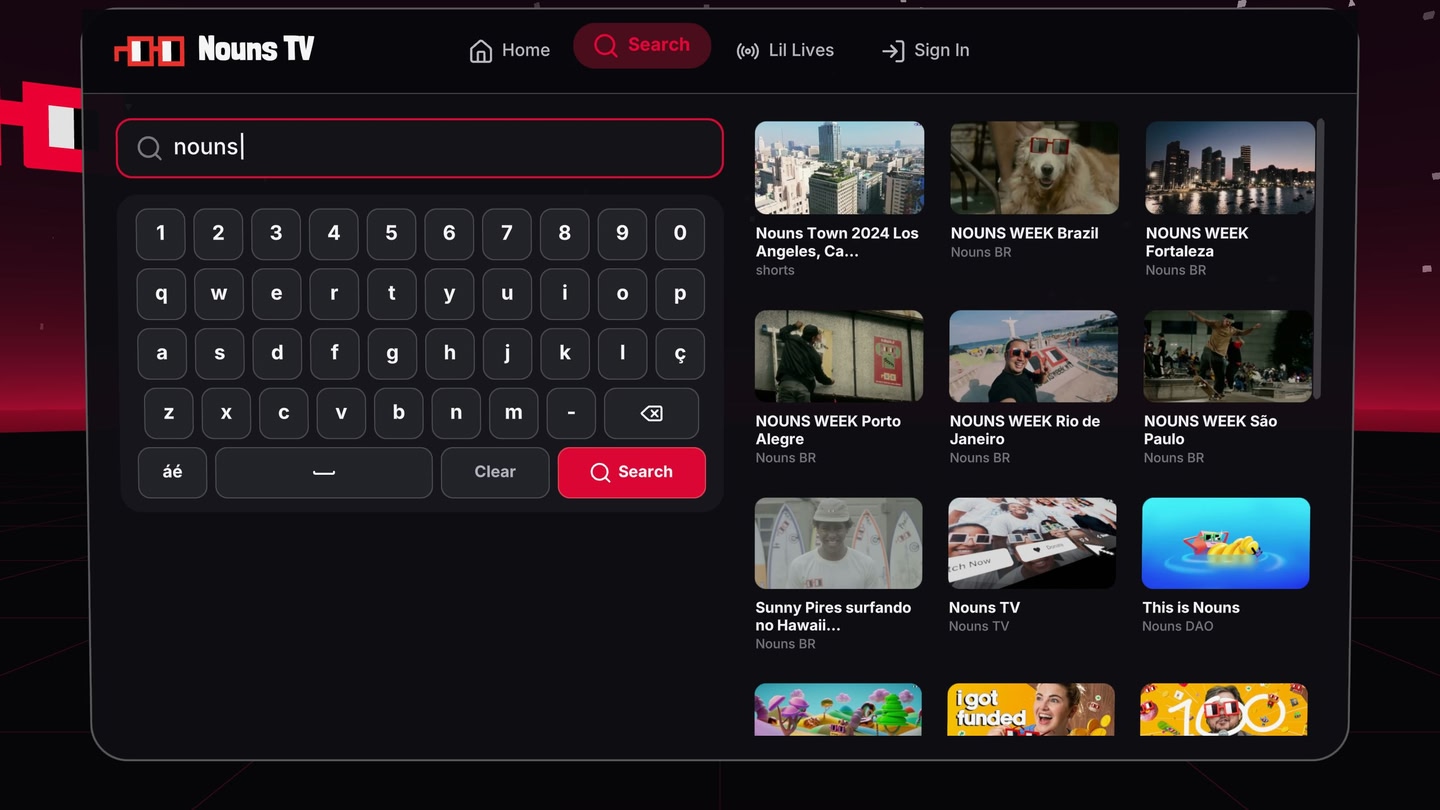Click the "NOUNS WEEK Brazil" title text
The width and height of the screenshot is (1440, 810).
click(1024, 233)
